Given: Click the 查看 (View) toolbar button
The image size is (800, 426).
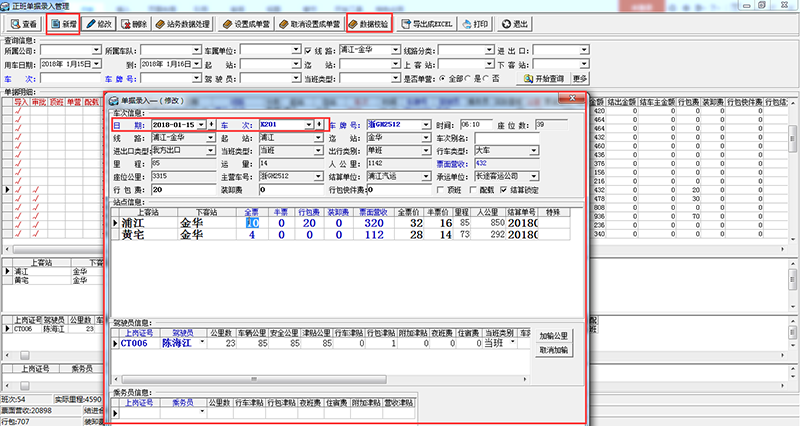Looking at the screenshot, I should [x=24, y=24].
